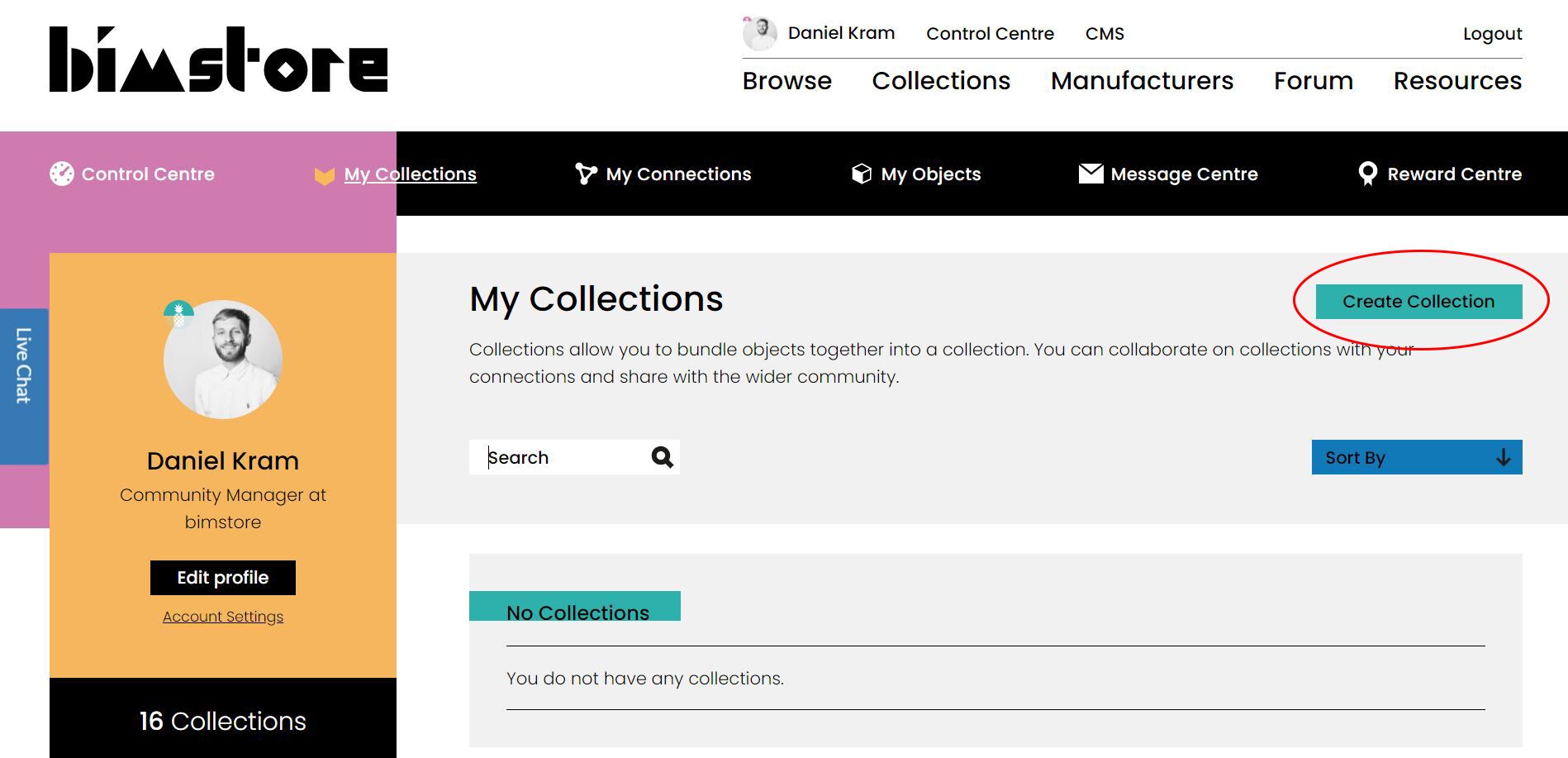The height and width of the screenshot is (758, 1568).
Task: Click the Create Collection button
Action: coord(1418,302)
